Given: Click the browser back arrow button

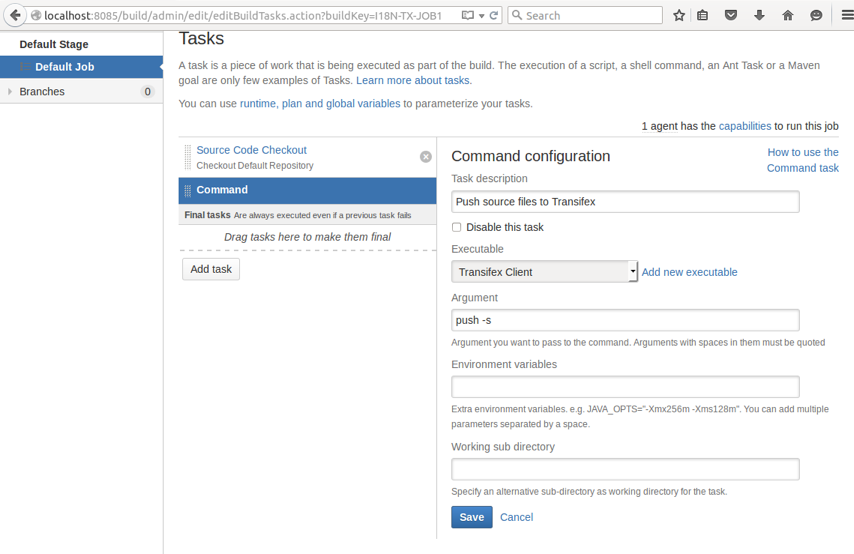Looking at the screenshot, I should tap(15, 15).
